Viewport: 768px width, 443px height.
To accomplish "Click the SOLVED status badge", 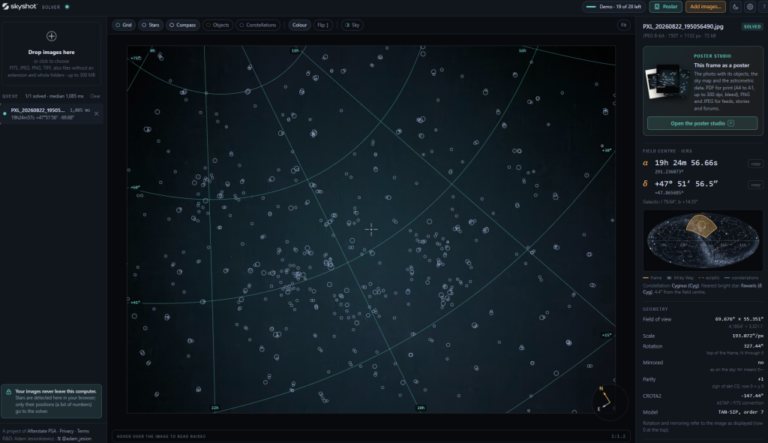I will pyautogui.click(x=752, y=26).
